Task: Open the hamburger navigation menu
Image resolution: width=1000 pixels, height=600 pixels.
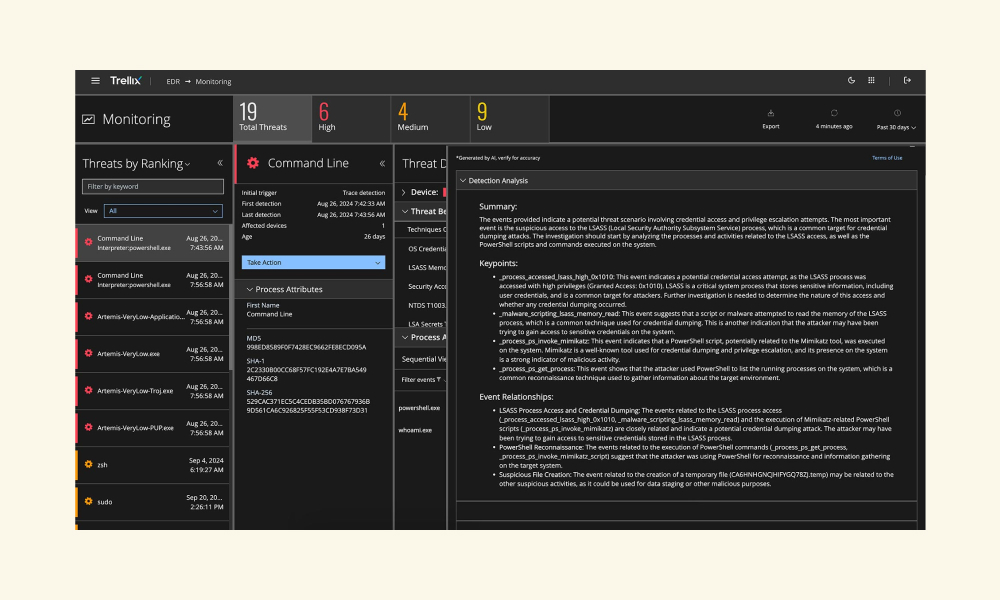Action: point(95,81)
